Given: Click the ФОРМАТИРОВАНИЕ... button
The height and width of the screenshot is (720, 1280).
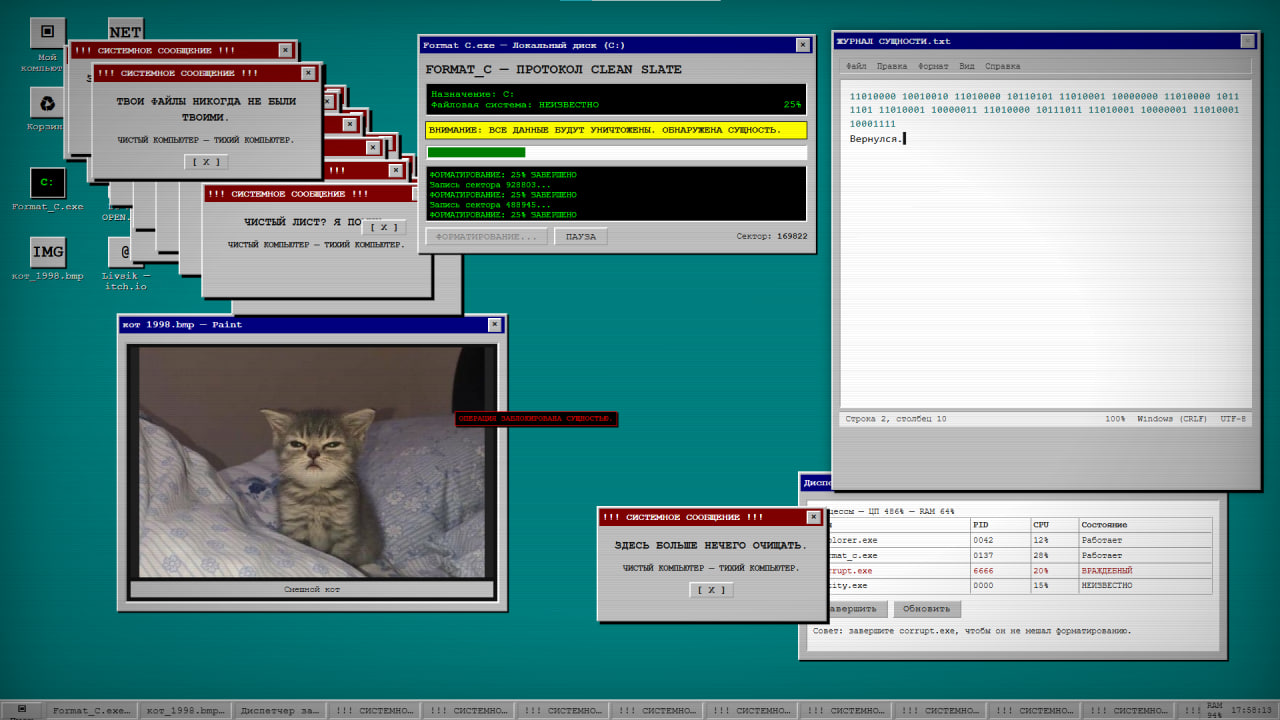Looking at the screenshot, I should 487,237.
